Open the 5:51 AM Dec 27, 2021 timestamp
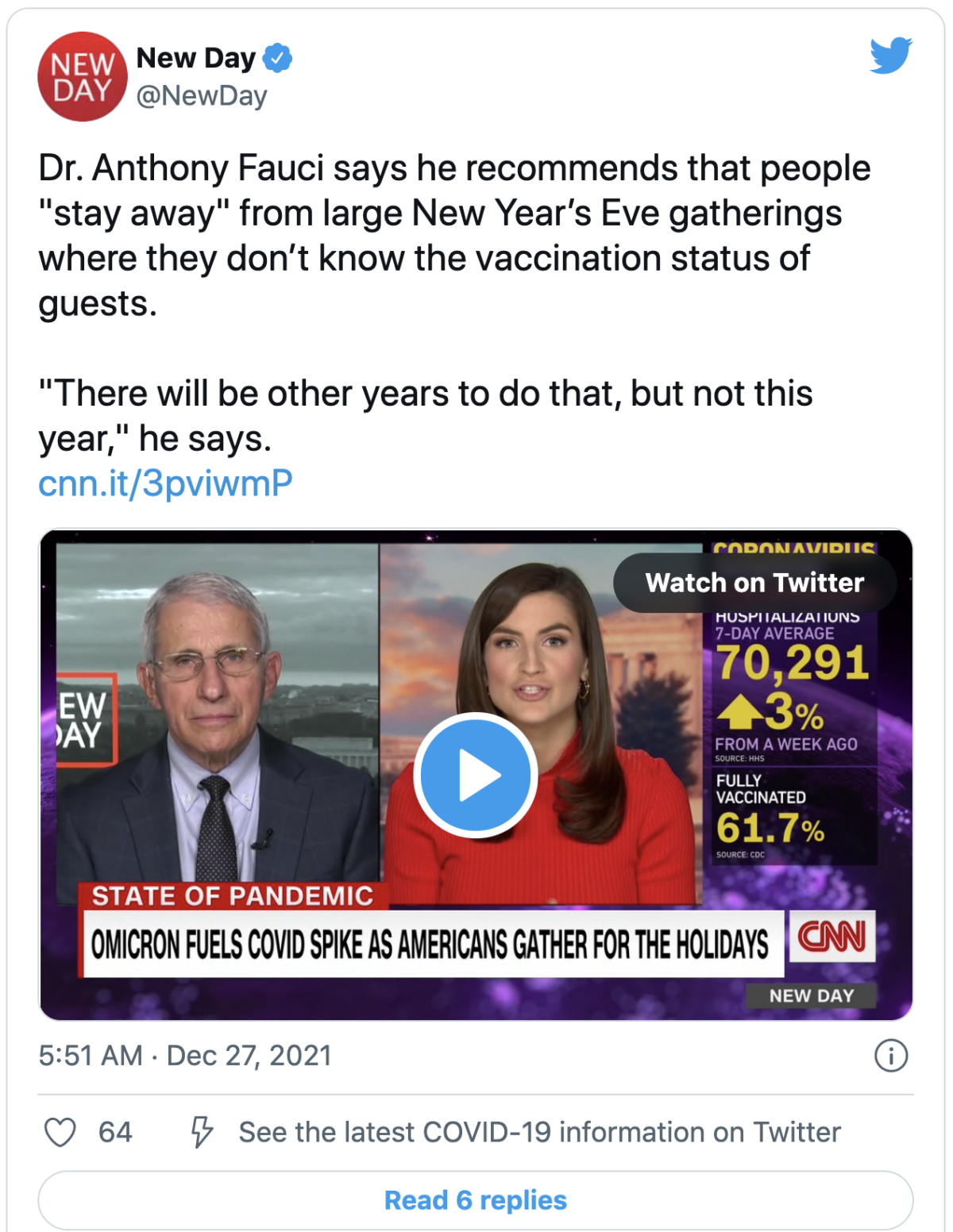The image size is (953, 1232). click(x=185, y=1056)
